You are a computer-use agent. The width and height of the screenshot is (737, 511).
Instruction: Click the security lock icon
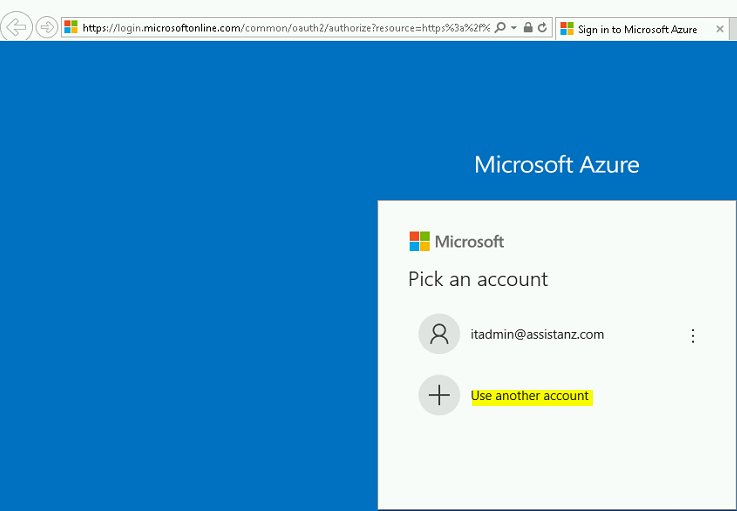point(528,27)
